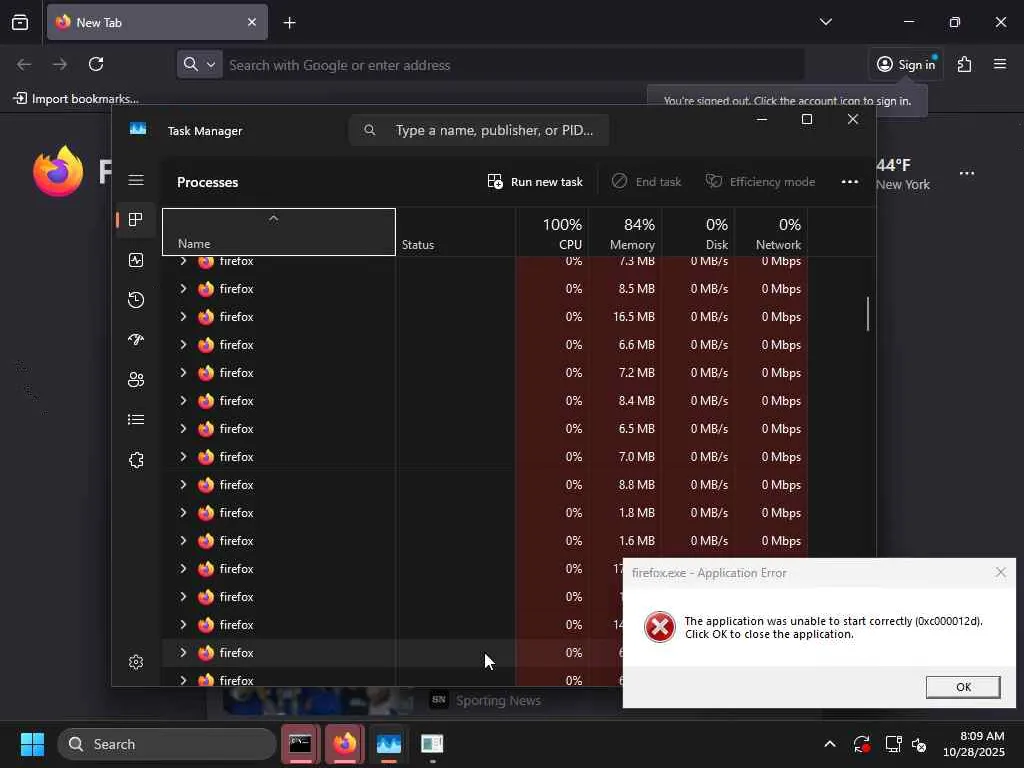Expand the firefox process using 8.8 MB
The width and height of the screenshot is (1024, 768).
pos(184,485)
